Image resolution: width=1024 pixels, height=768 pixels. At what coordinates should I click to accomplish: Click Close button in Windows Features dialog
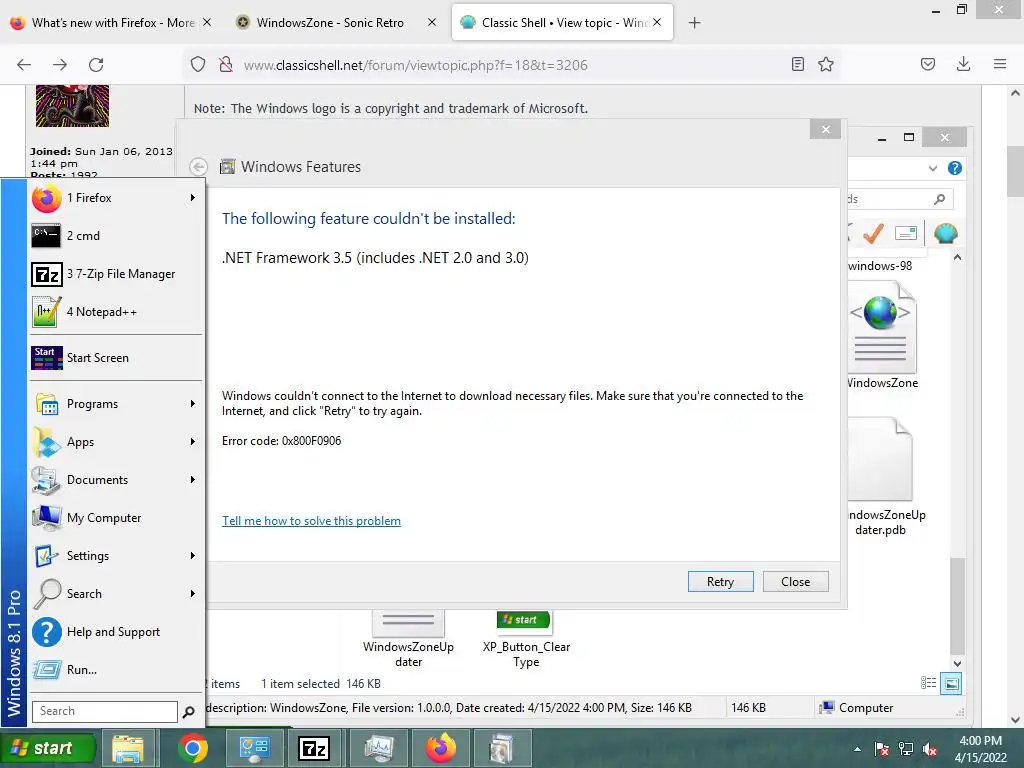(x=795, y=582)
